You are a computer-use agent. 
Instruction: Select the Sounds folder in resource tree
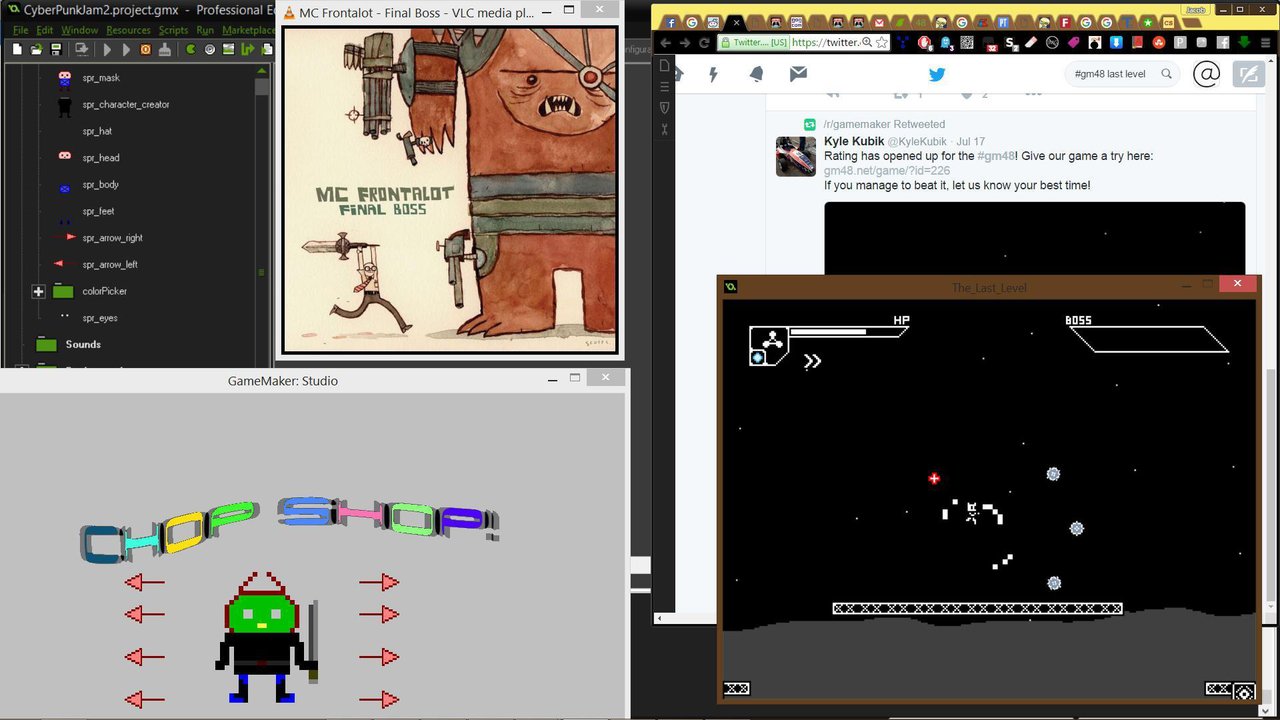(x=83, y=344)
